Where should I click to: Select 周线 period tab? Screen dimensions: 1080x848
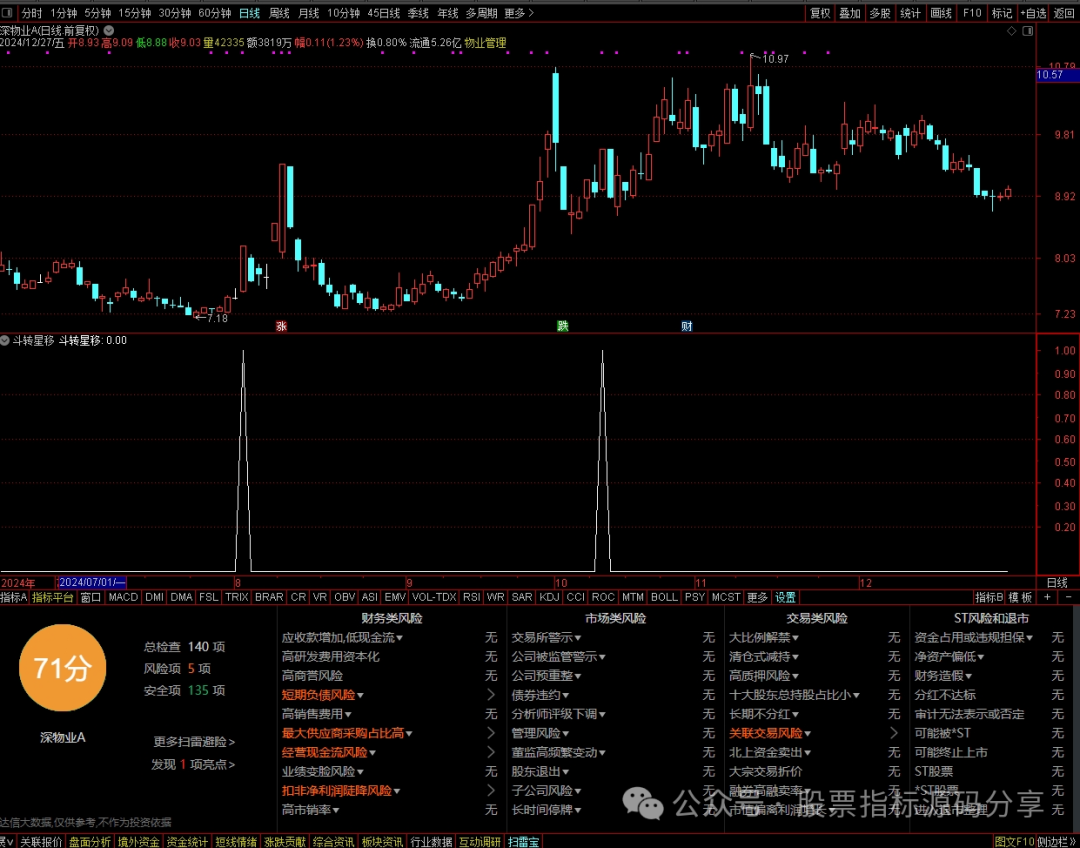tap(279, 13)
